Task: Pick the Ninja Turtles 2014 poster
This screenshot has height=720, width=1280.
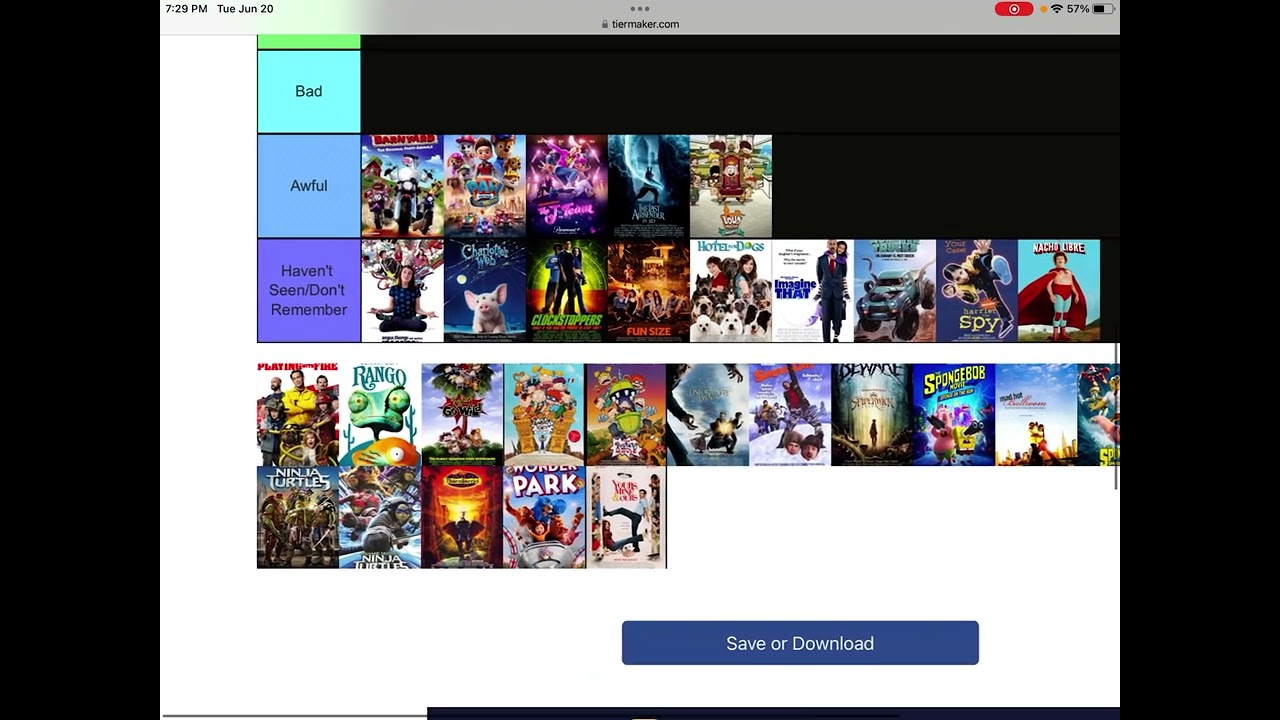Action: [298, 517]
